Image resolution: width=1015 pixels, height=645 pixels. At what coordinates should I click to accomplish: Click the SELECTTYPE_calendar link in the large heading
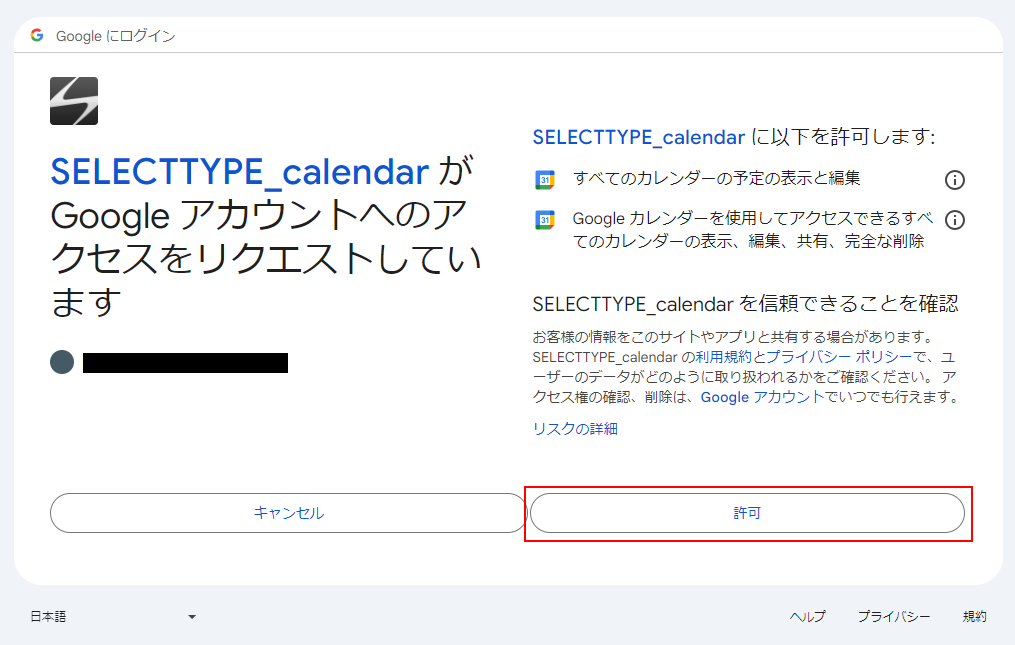[239, 172]
